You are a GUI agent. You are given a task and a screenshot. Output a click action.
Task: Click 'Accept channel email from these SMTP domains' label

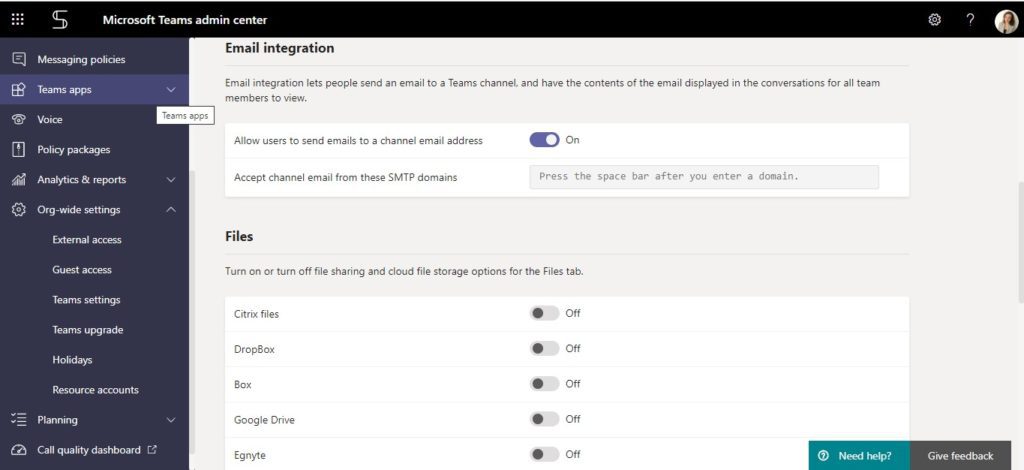pyautogui.click(x=345, y=177)
